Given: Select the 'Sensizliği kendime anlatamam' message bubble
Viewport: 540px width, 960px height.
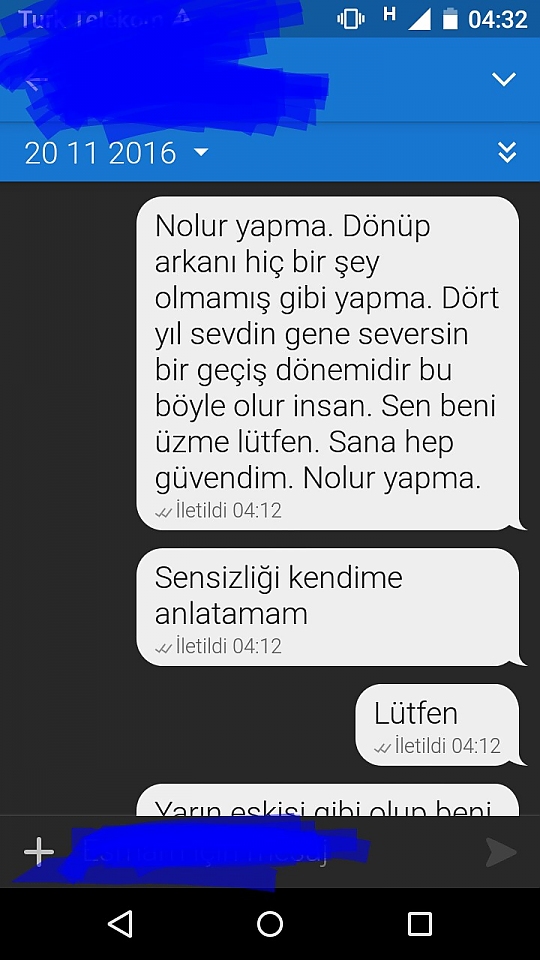Looking at the screenshot, I should pyautogui.click(x=331, y=607).
